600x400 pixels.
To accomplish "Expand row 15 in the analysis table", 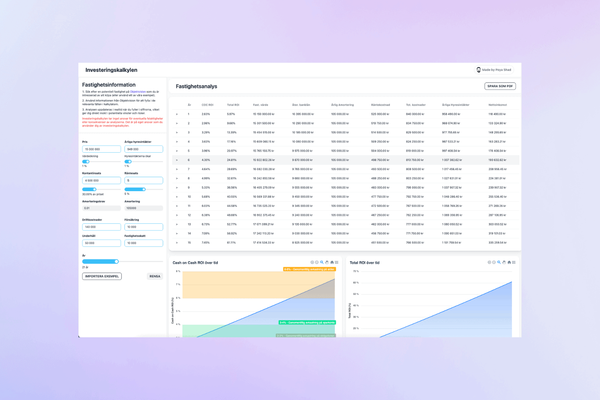I will (179, 242).
